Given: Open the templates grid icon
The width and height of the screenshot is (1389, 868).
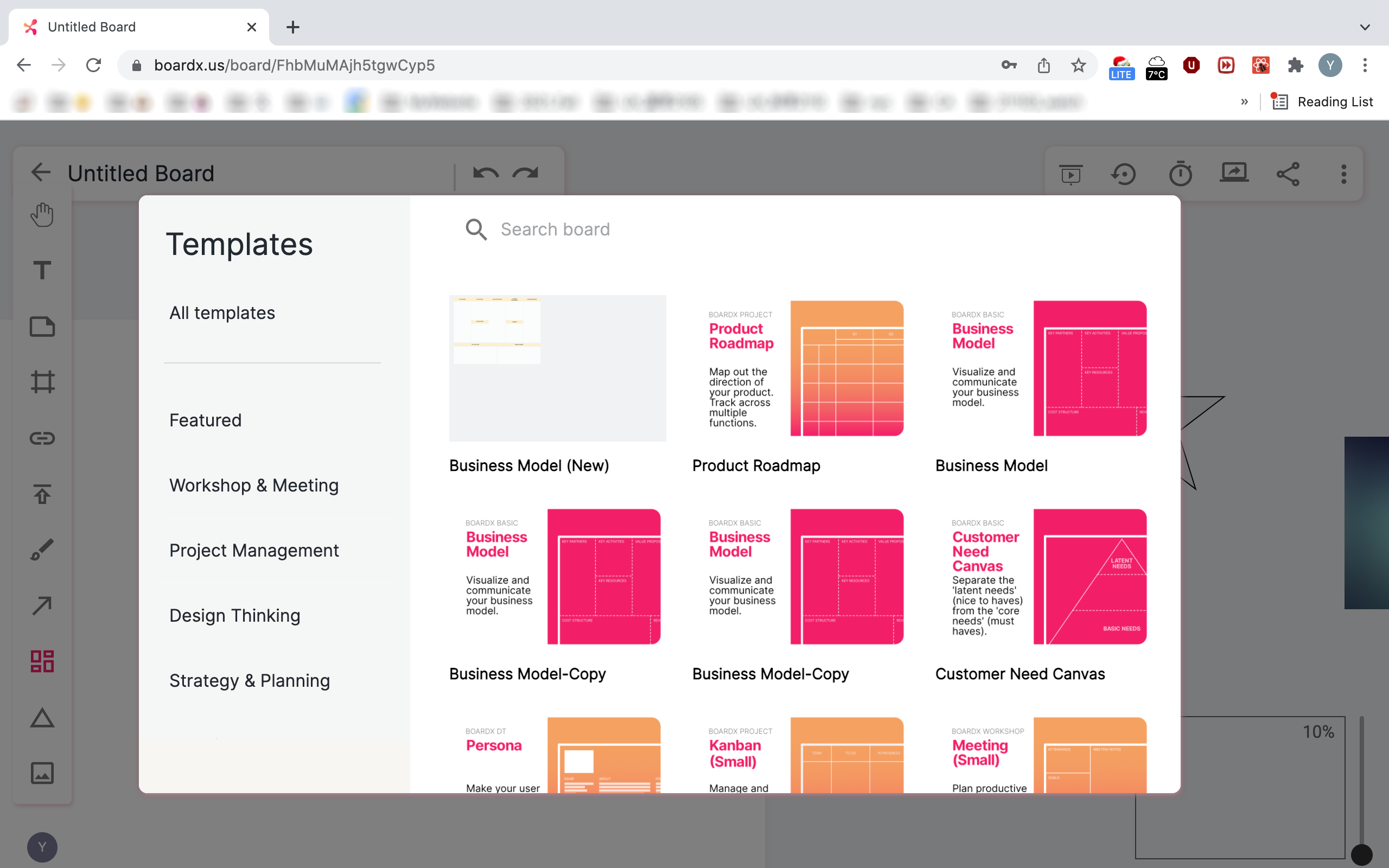Looking at the screenshot, I should click(x=42, y=661).
